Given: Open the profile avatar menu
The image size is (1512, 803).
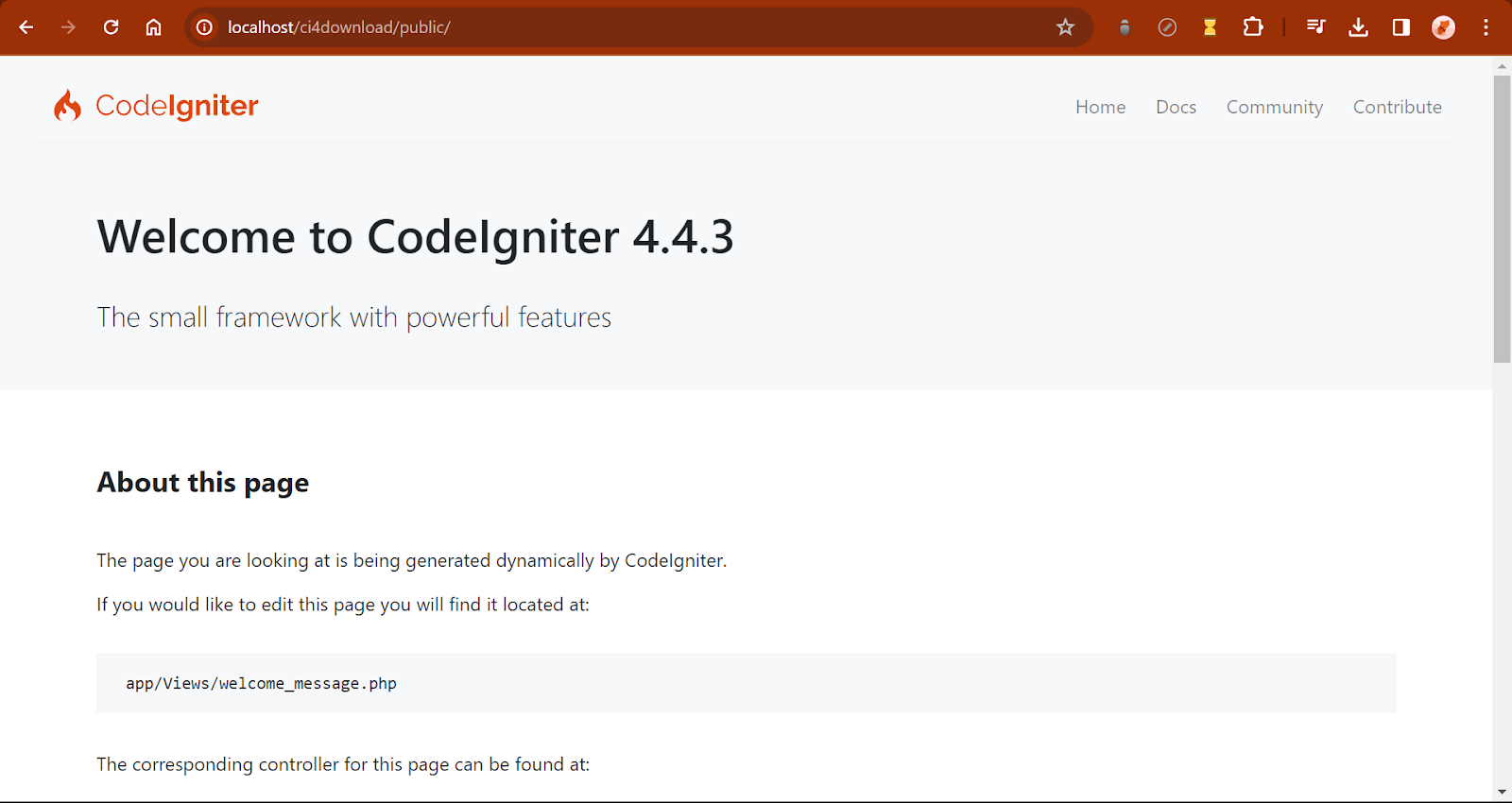Looking at the screenshot, I should 1443,27.
